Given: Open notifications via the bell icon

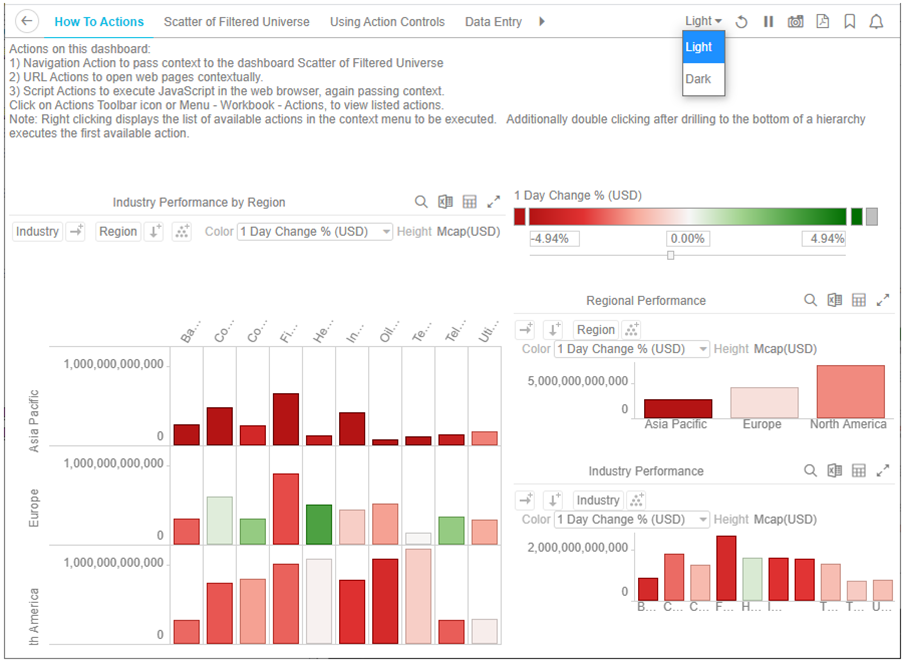Looking at the screenshot, I should tap(877, 21).
